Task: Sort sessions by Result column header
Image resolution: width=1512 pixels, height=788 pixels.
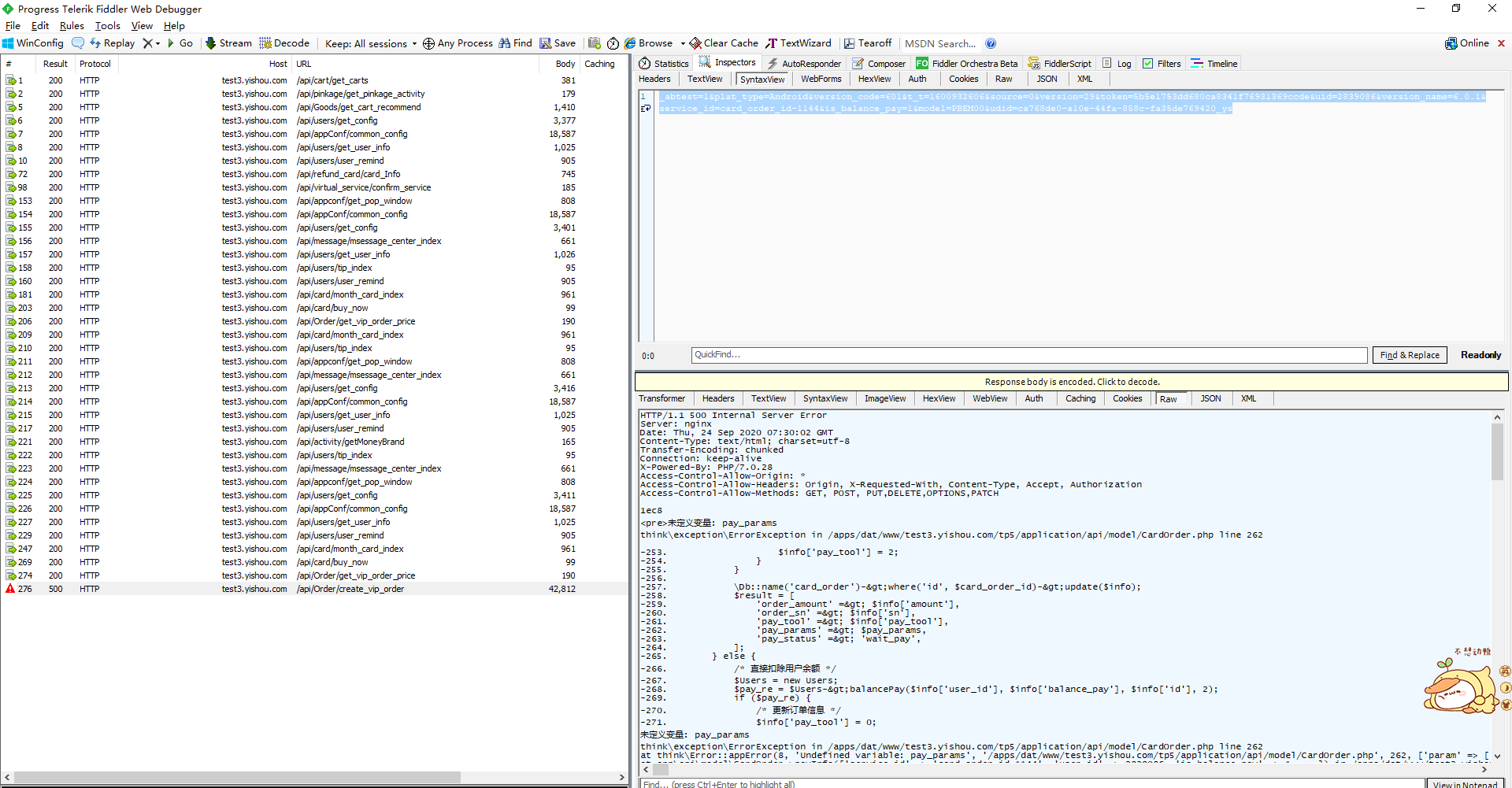Action: click(x=55, y=64)
